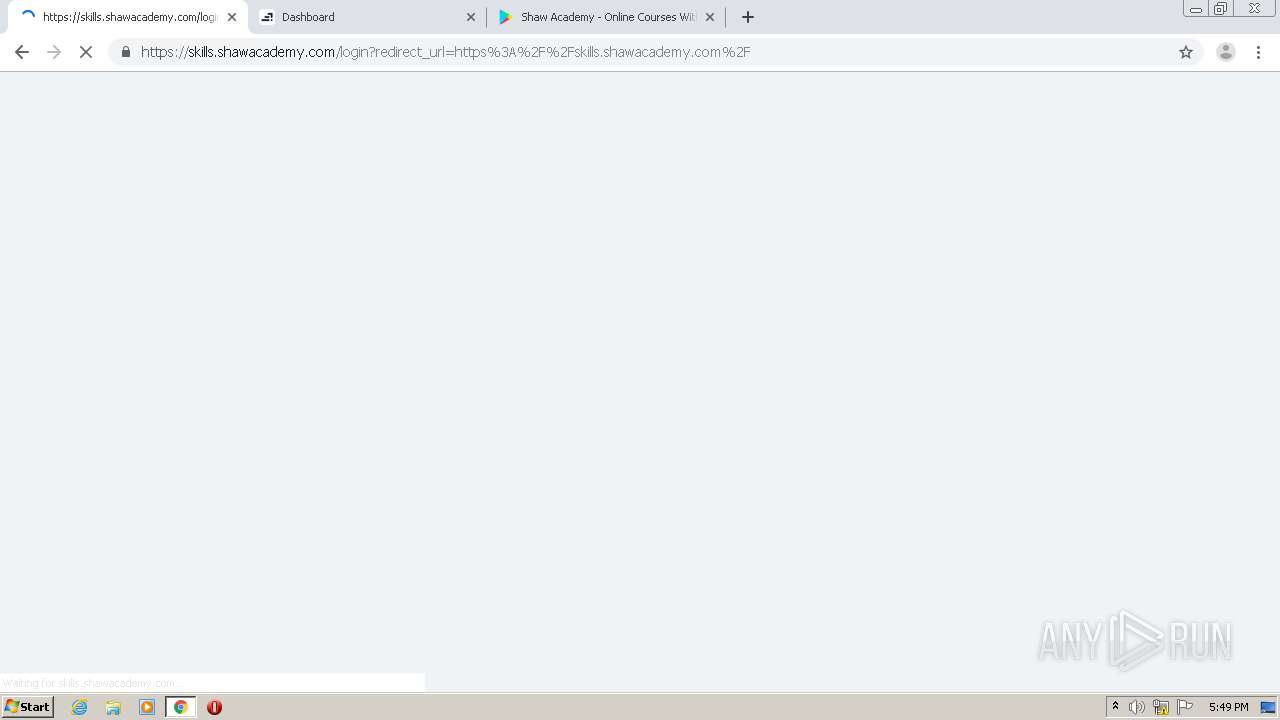Open the Windows Start menu
The height and width of the screenshot is (720, 1280).
(27, 707)
